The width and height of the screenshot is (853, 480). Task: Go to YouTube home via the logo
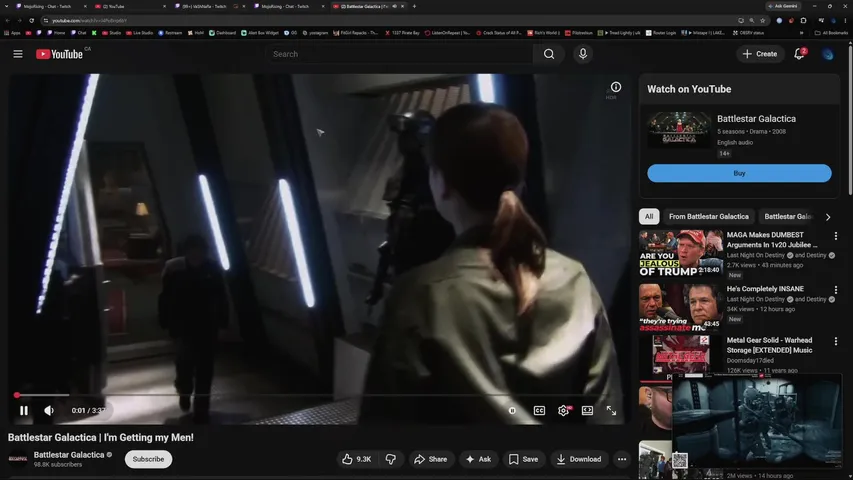click(59, 54)
